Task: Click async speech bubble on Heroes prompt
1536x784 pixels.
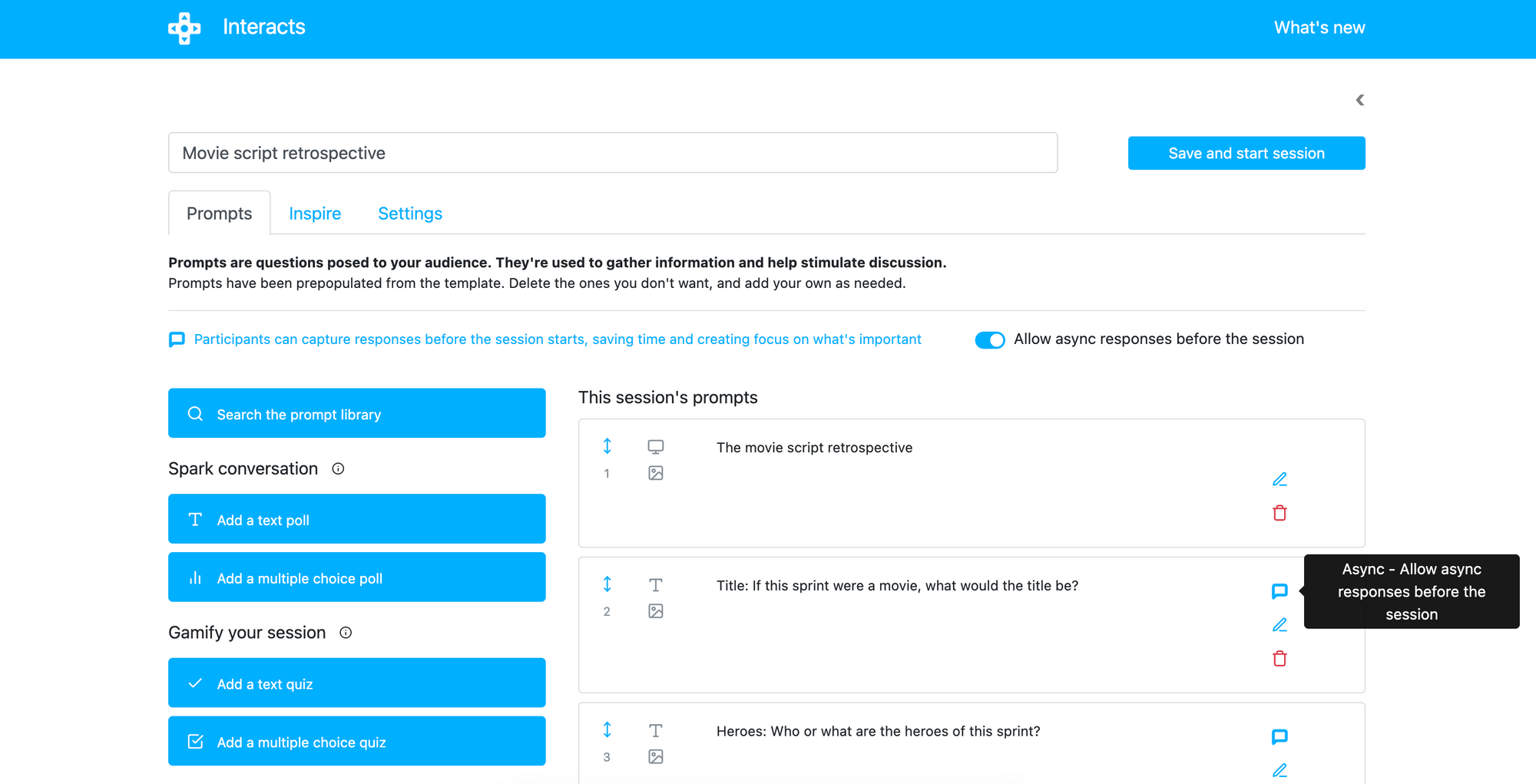Action: (1279, 737)
